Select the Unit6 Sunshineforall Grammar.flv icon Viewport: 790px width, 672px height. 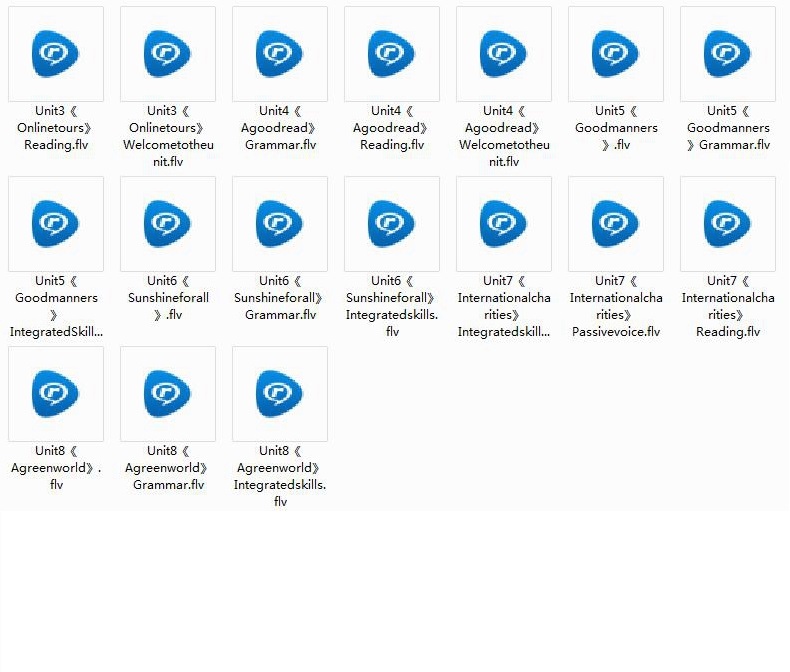pyautogui.click(x=280, y=224)
